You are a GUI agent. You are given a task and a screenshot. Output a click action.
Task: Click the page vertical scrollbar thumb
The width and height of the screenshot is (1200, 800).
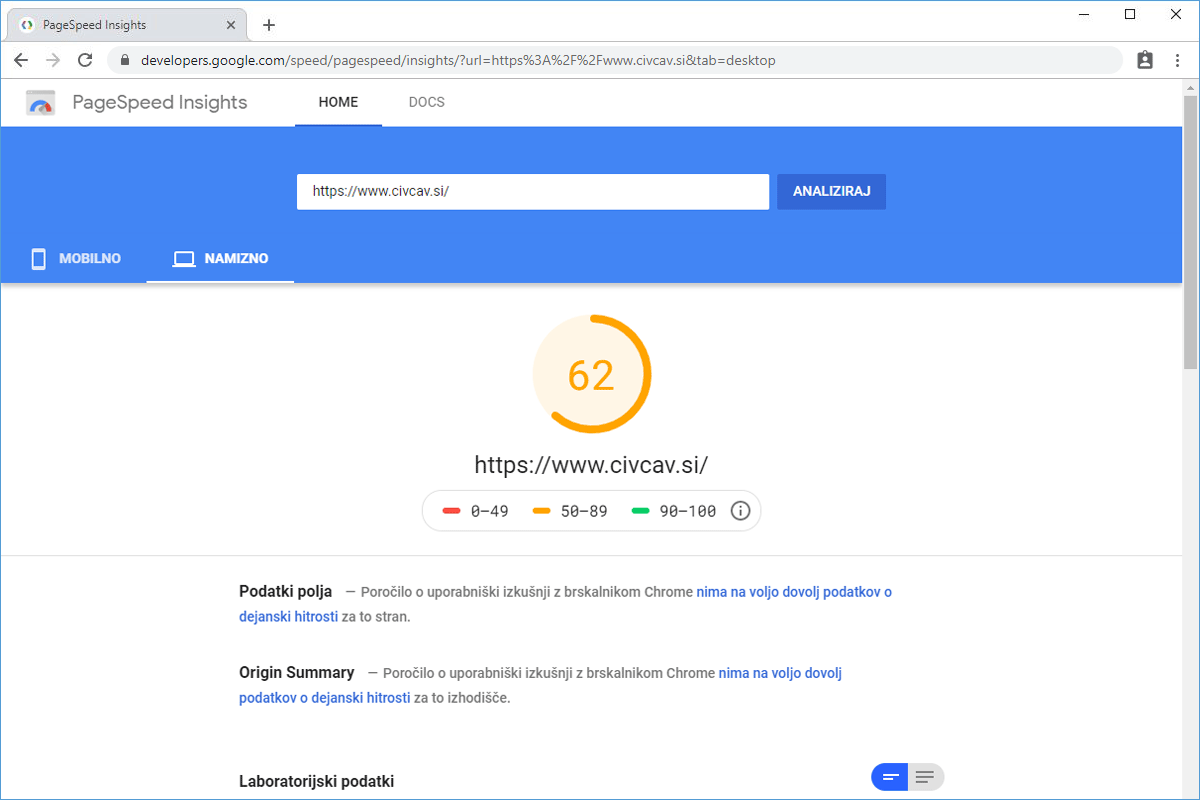(x=1190, y=232)
